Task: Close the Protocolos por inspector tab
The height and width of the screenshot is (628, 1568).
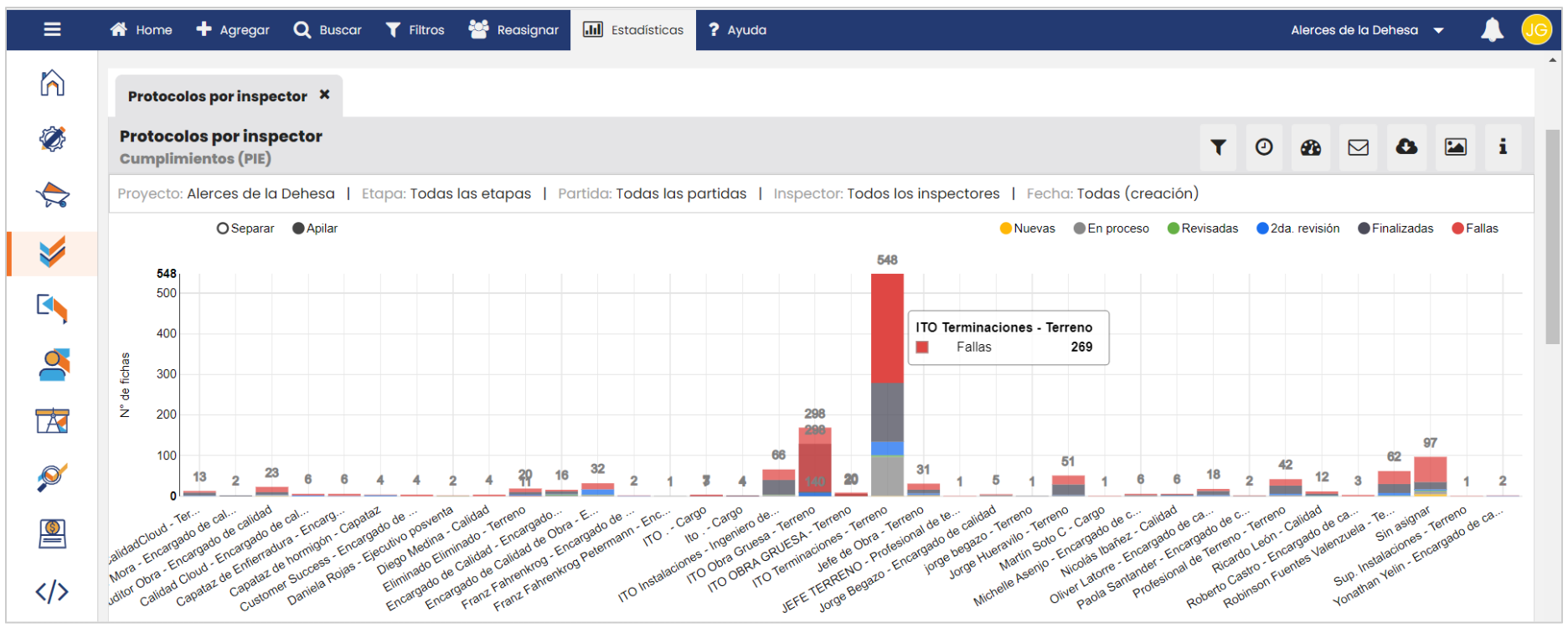Action: pyautogui.click(x=325, y=95)
